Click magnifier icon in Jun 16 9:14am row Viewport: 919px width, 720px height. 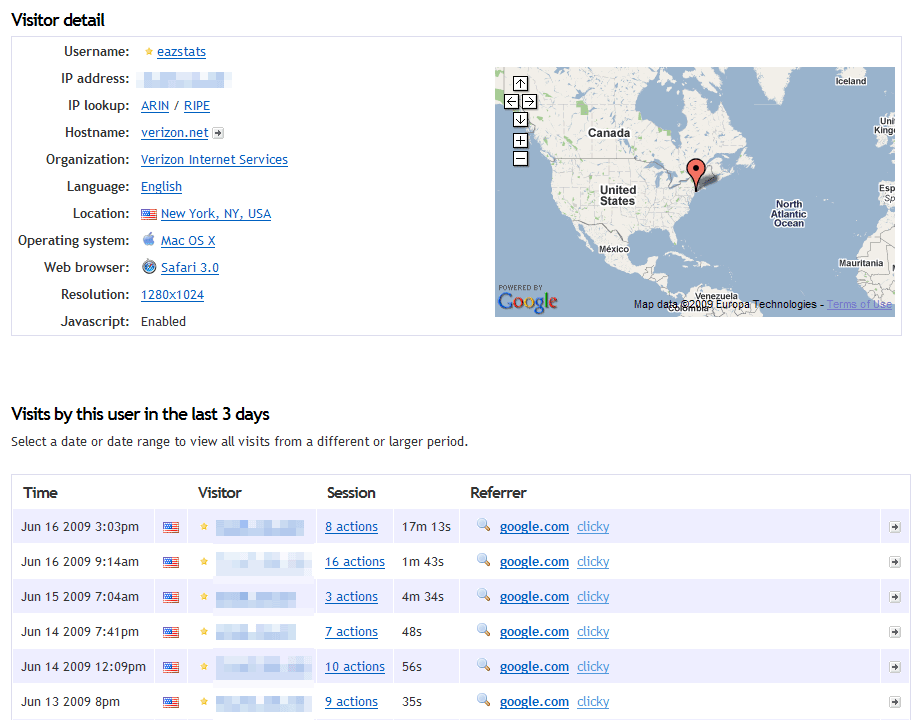484,560
